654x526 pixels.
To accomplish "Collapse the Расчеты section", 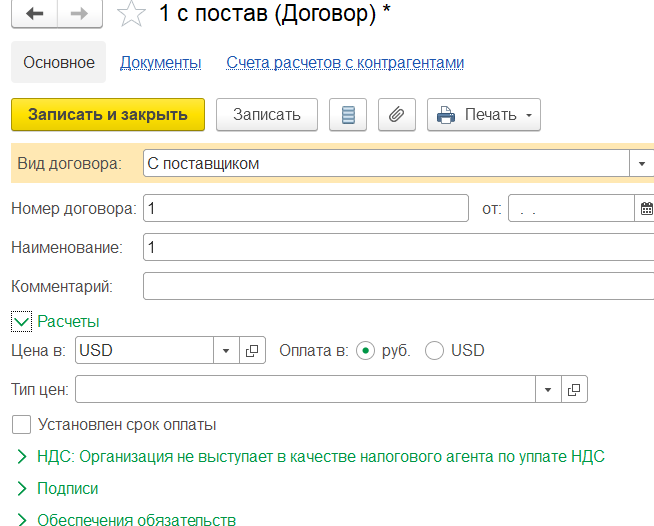I will tap(21, 322).
